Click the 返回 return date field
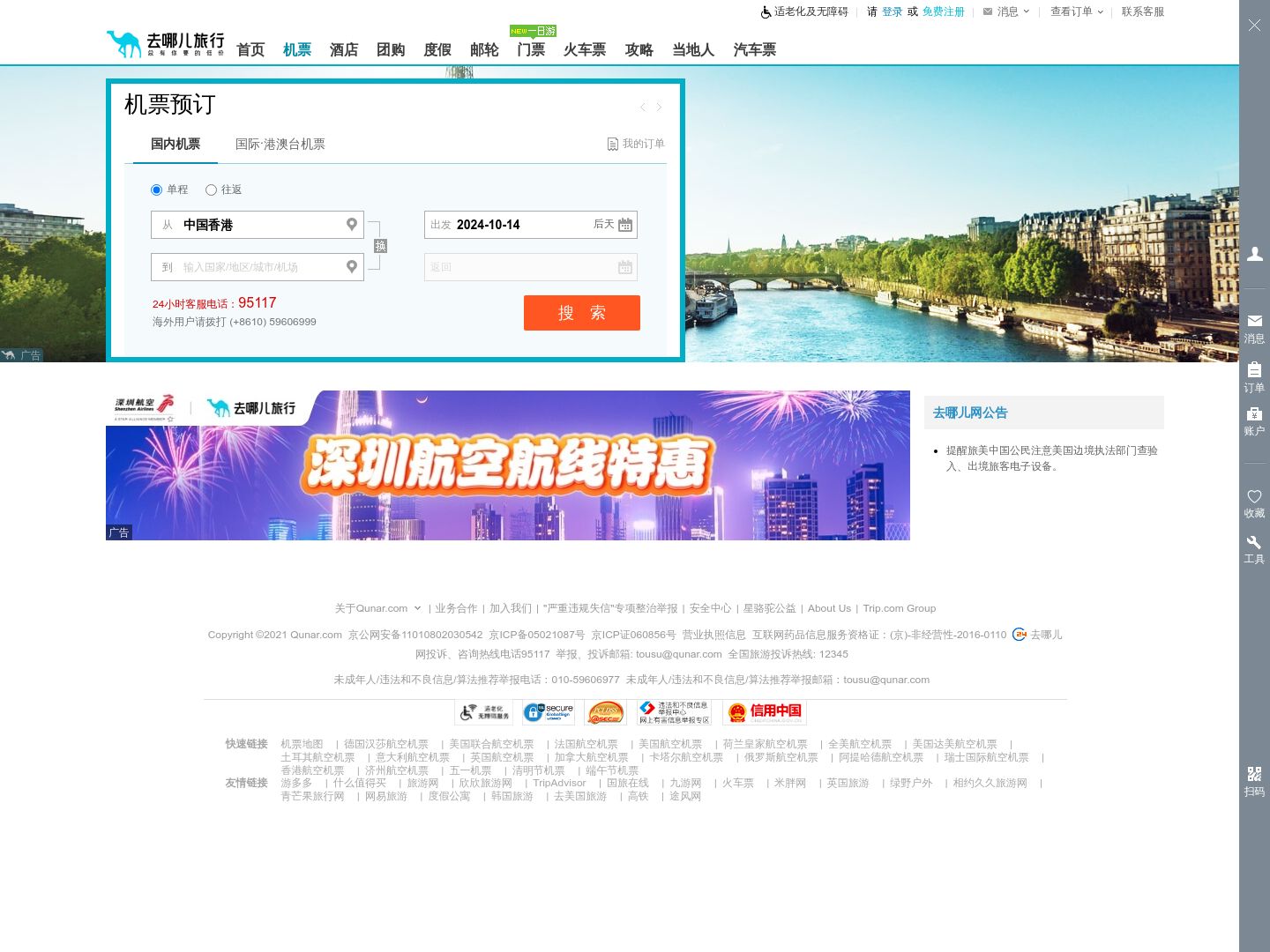The height and width of the screenshot is (952, 1270). [531, 267]
